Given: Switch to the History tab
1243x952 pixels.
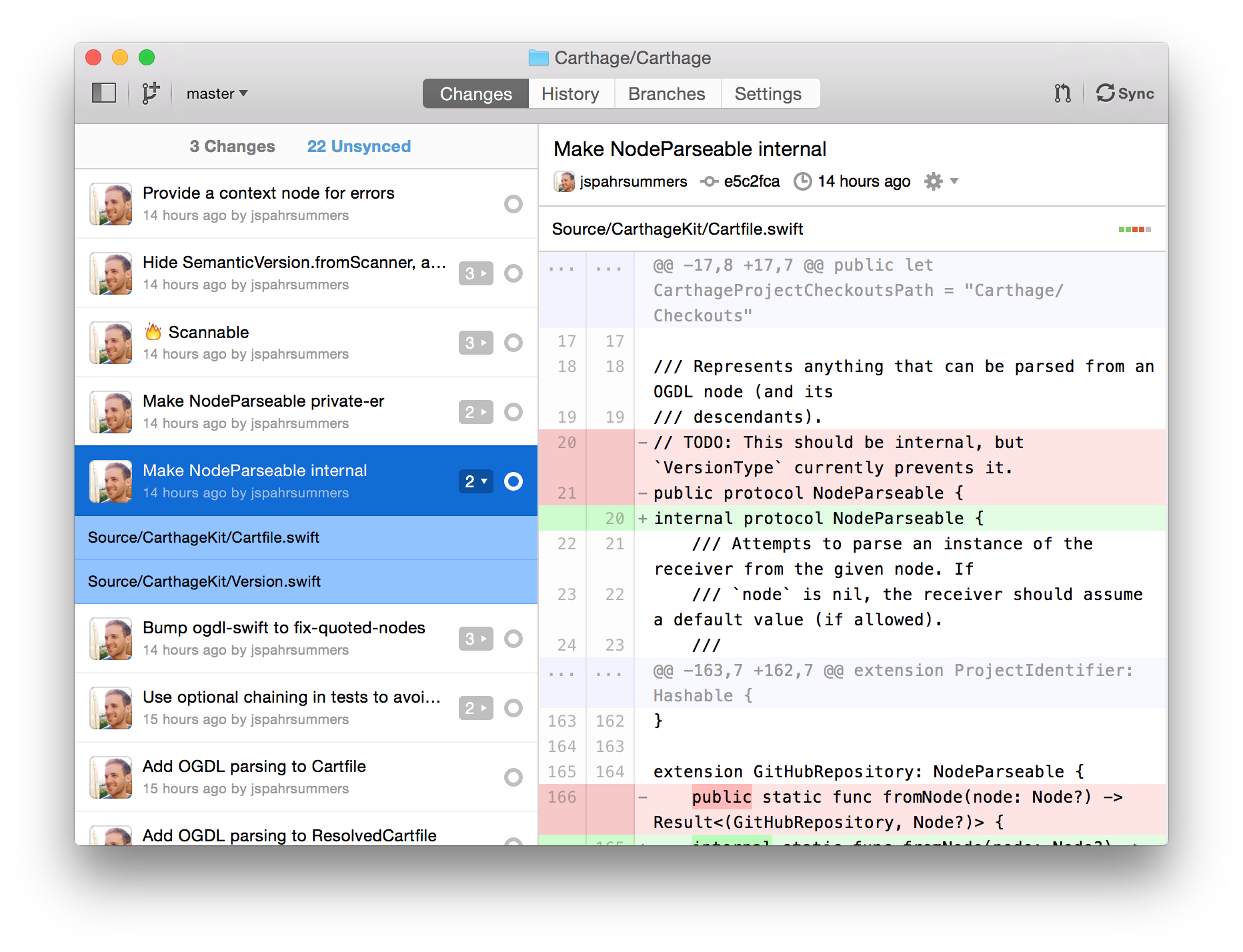Looking at the screenshot, I should click(x=570, y=94).
